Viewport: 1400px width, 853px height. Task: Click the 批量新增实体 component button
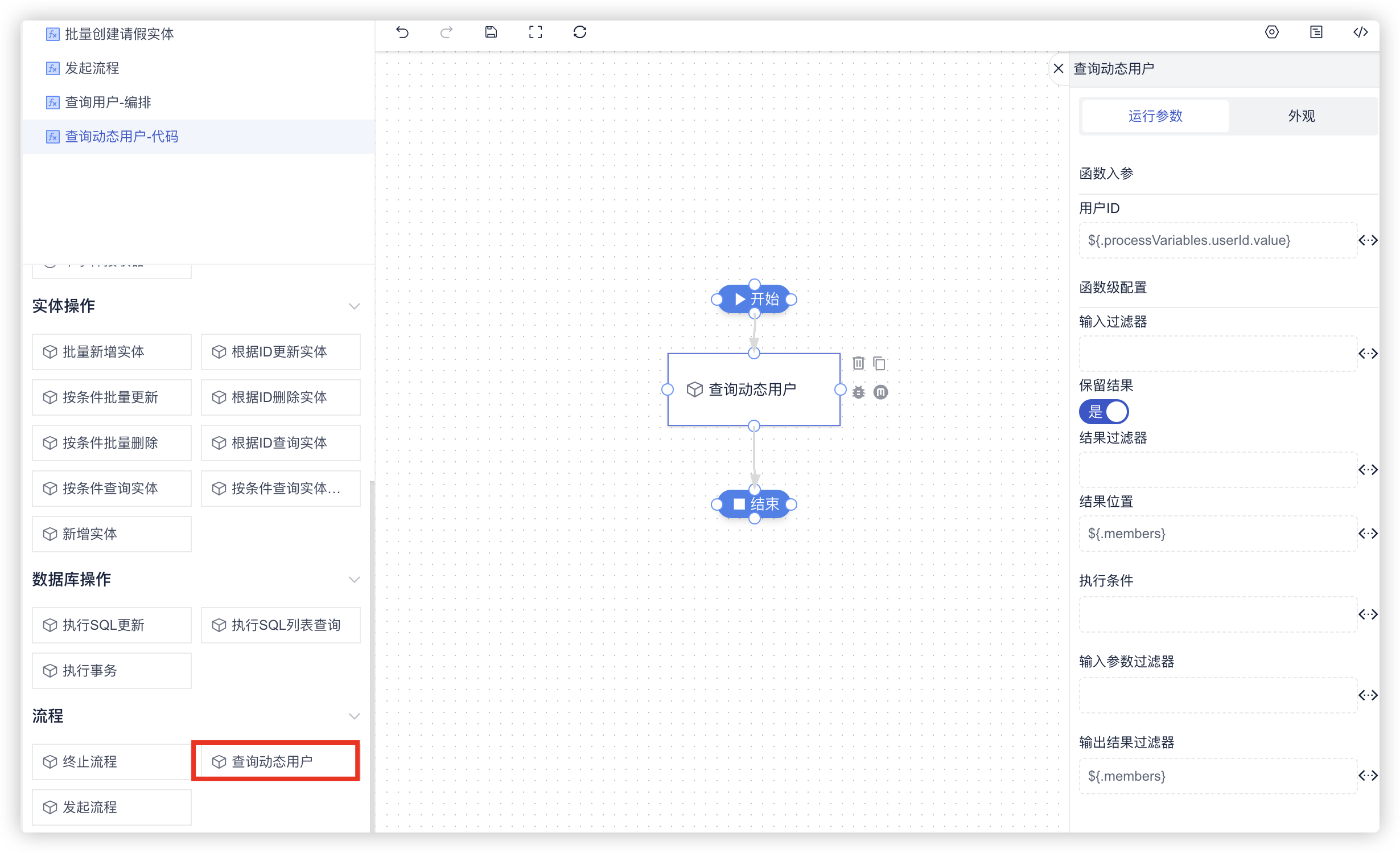tap(112, 352)
